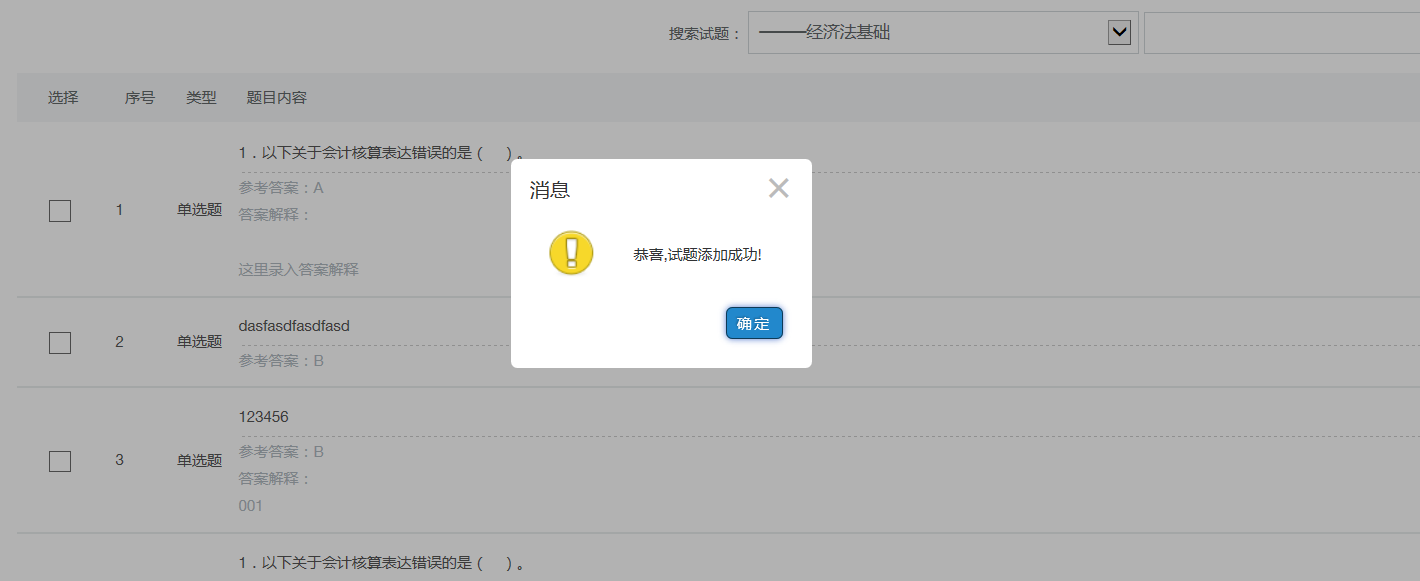Viewport: 1420px width, 581px height.
Task: Expand the 搜索试题 dropdown arrow
Action: 1119,33
